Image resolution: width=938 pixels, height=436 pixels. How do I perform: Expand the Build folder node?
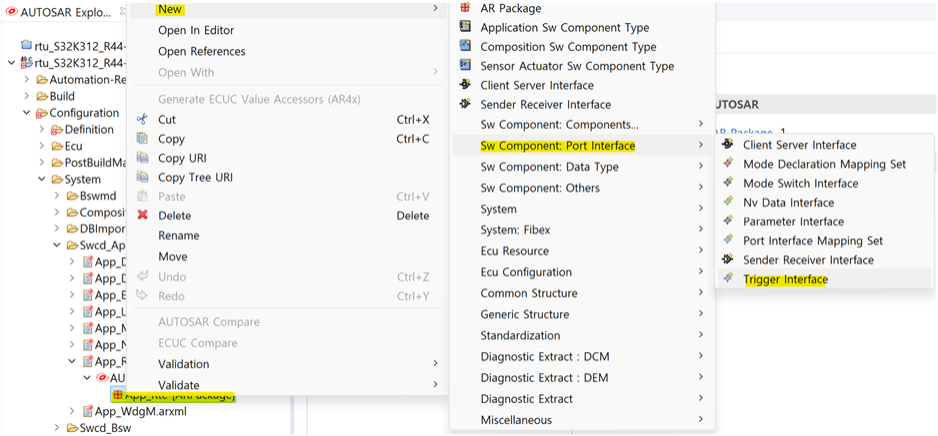pyautogui.click(x=26, y=96)
